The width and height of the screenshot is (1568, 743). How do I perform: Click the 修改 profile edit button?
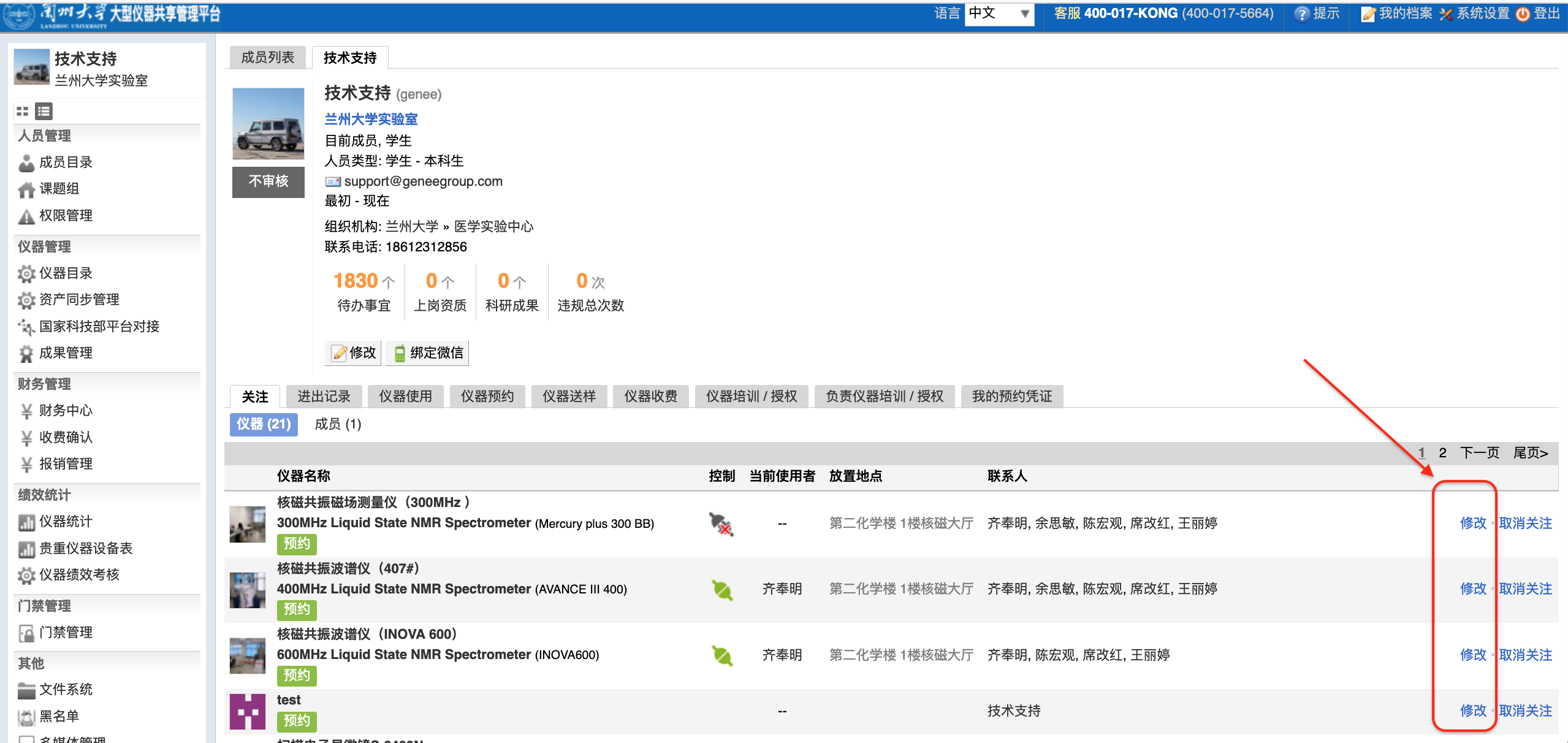[x=353, y=353]
